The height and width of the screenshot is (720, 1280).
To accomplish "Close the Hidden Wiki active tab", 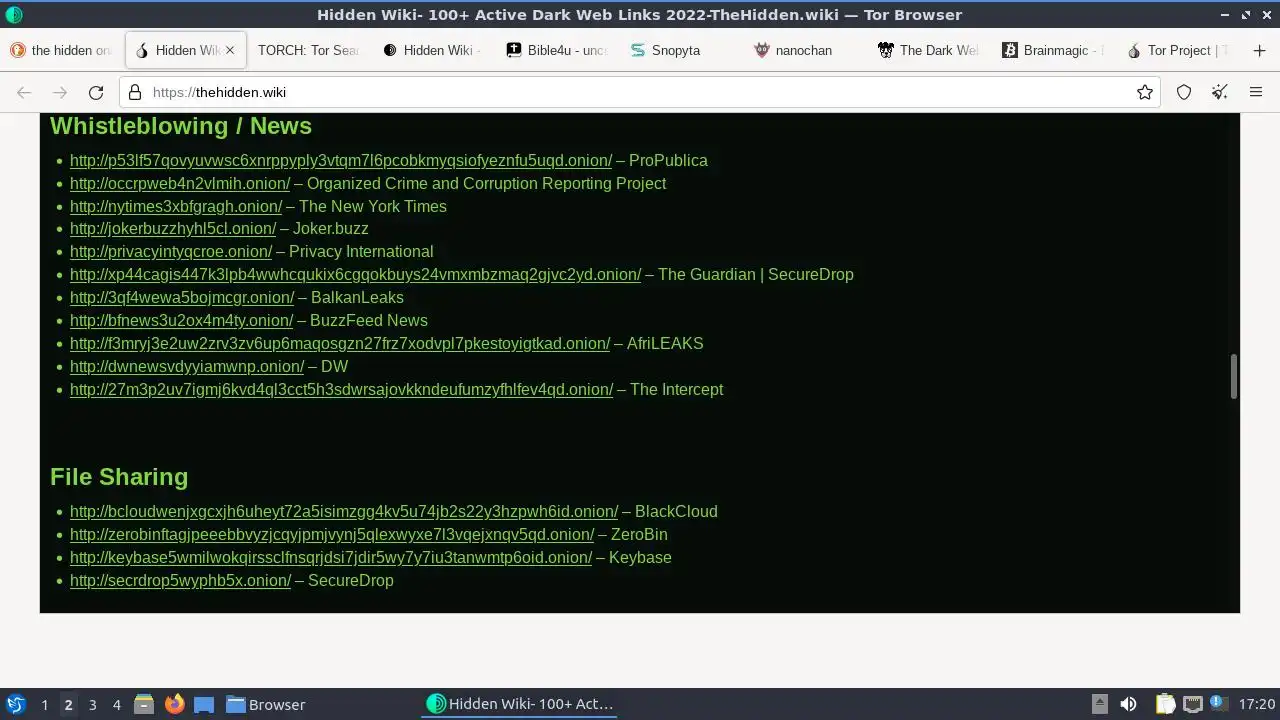I will coord(230,50).
